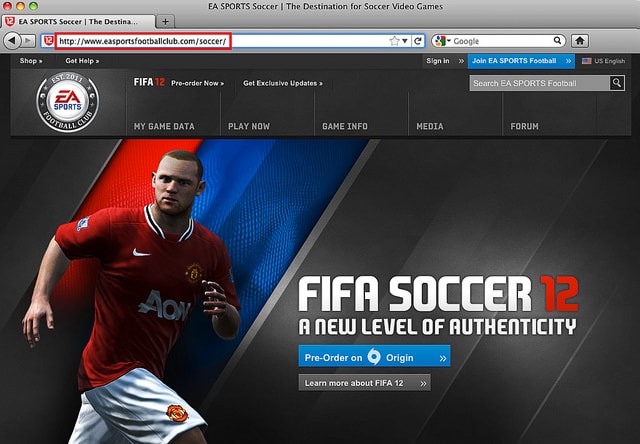Viewport: 640px width, 444px height.
Task: Click the EA SPORTS Football Club logo
Action: coord(67,102)
